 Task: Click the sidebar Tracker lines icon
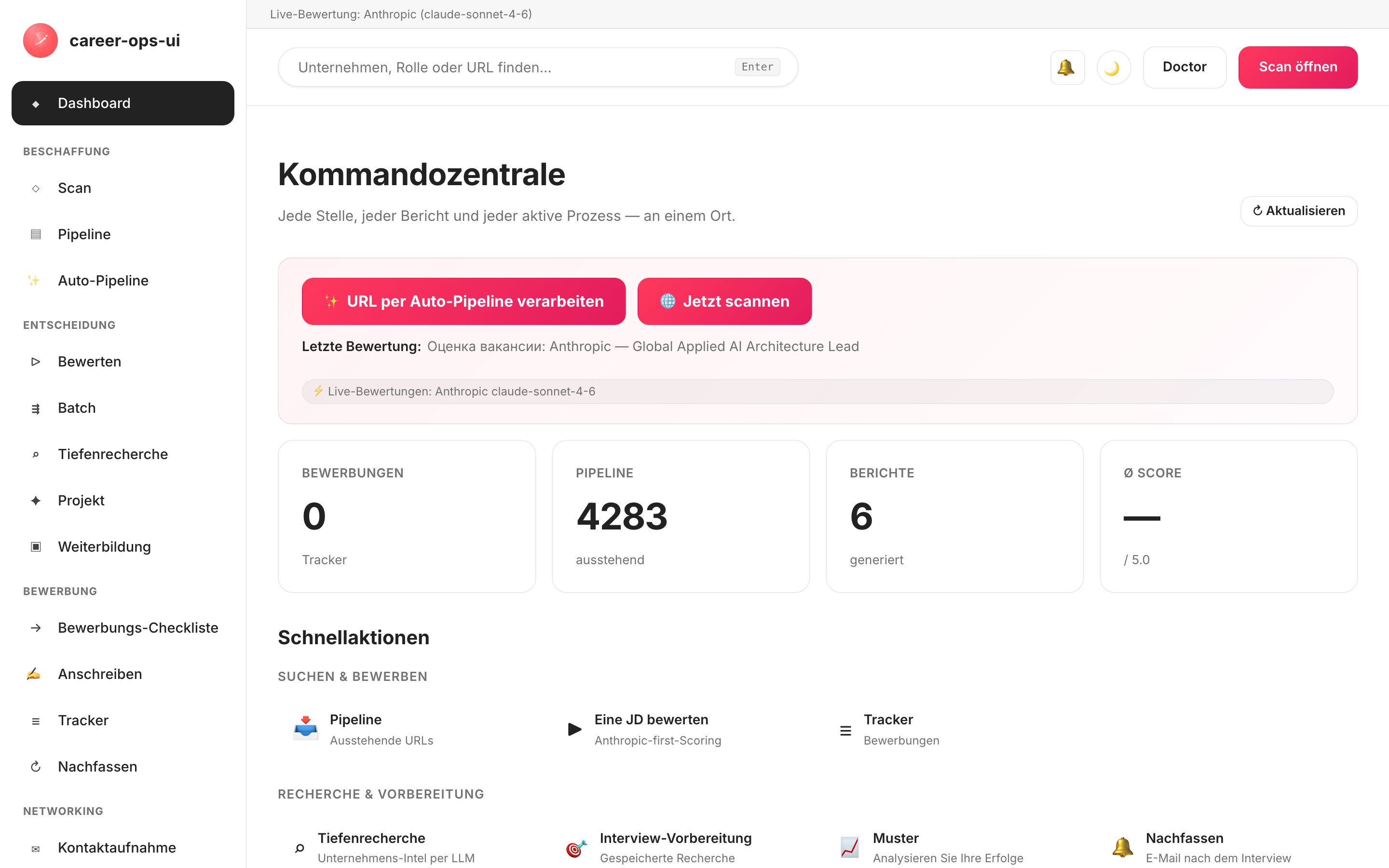(x=36, y=721)
